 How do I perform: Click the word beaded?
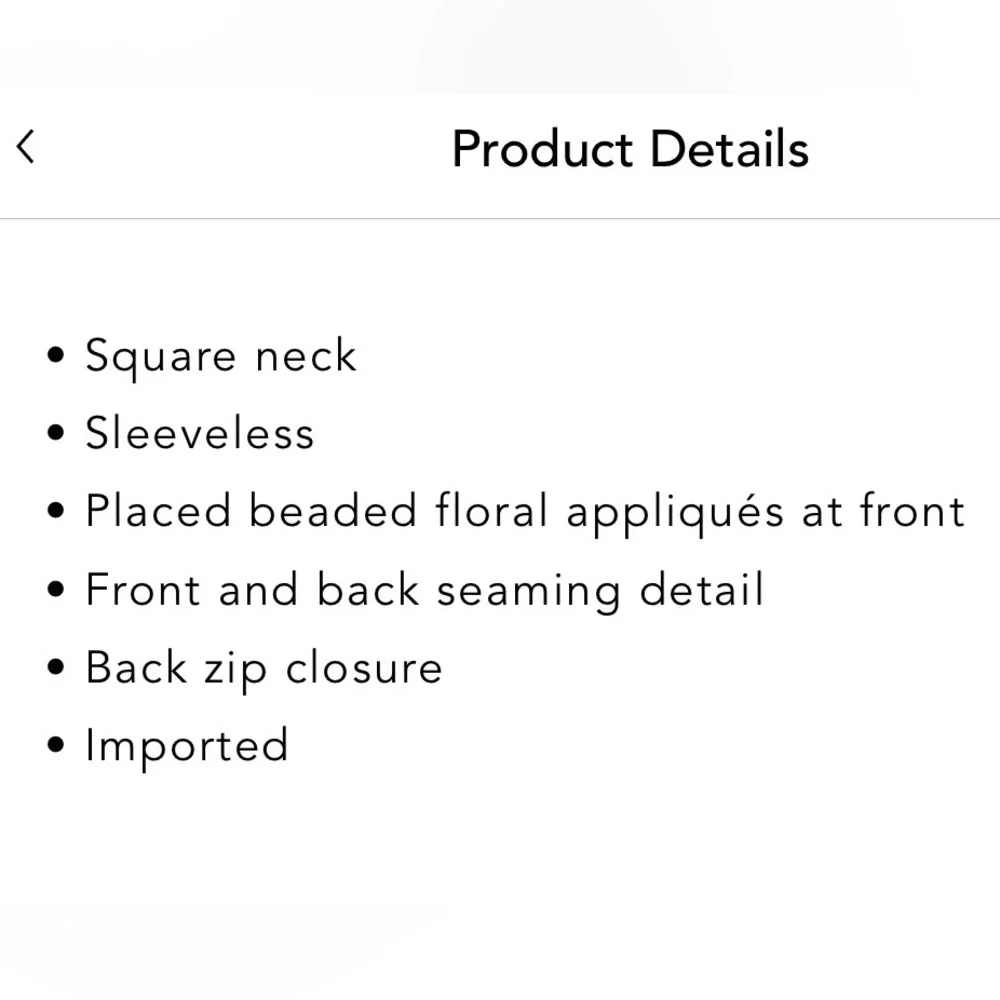(x=332, y=512)
